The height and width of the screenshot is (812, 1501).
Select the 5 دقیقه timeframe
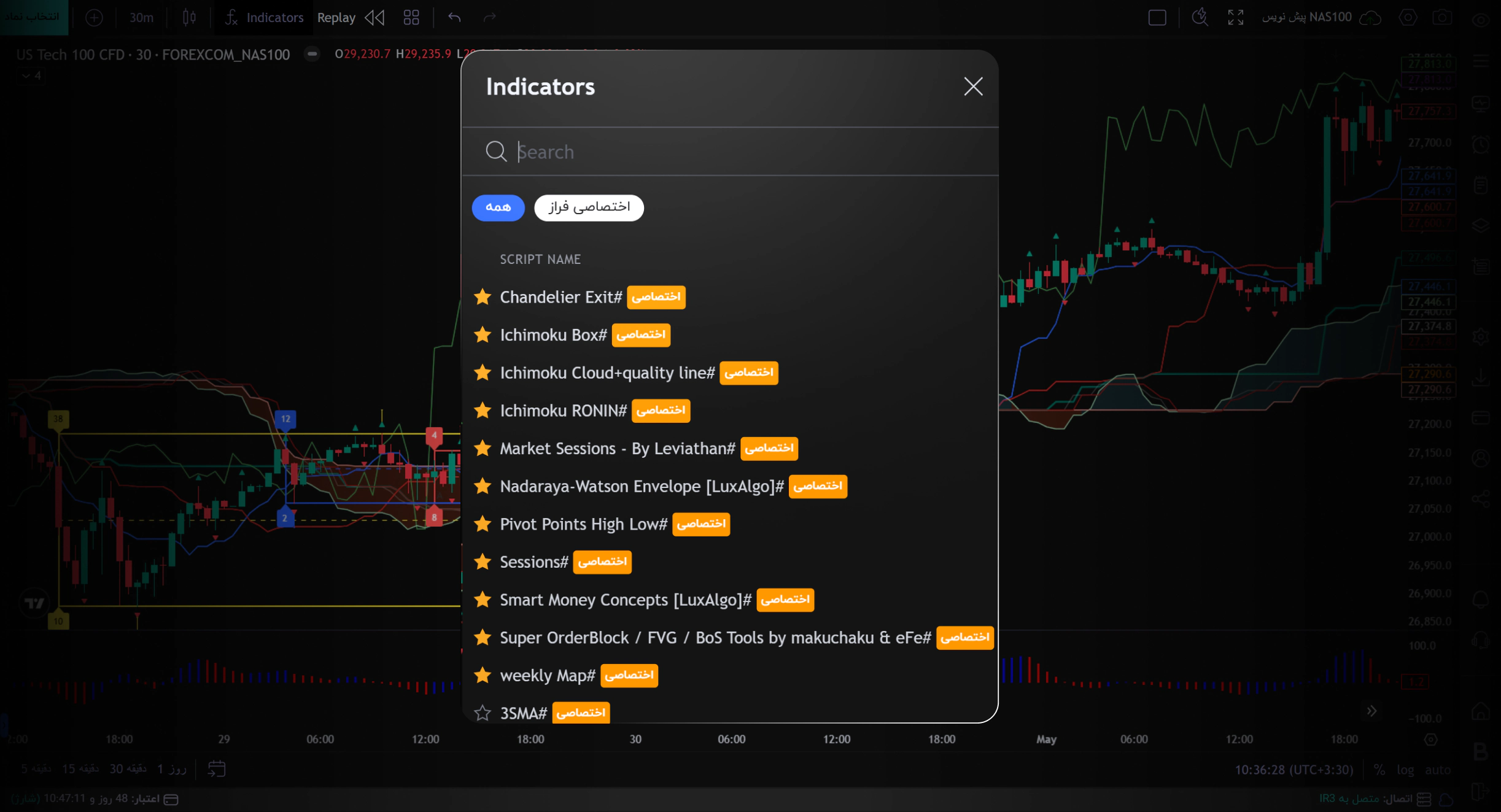(x=36, y=769)
